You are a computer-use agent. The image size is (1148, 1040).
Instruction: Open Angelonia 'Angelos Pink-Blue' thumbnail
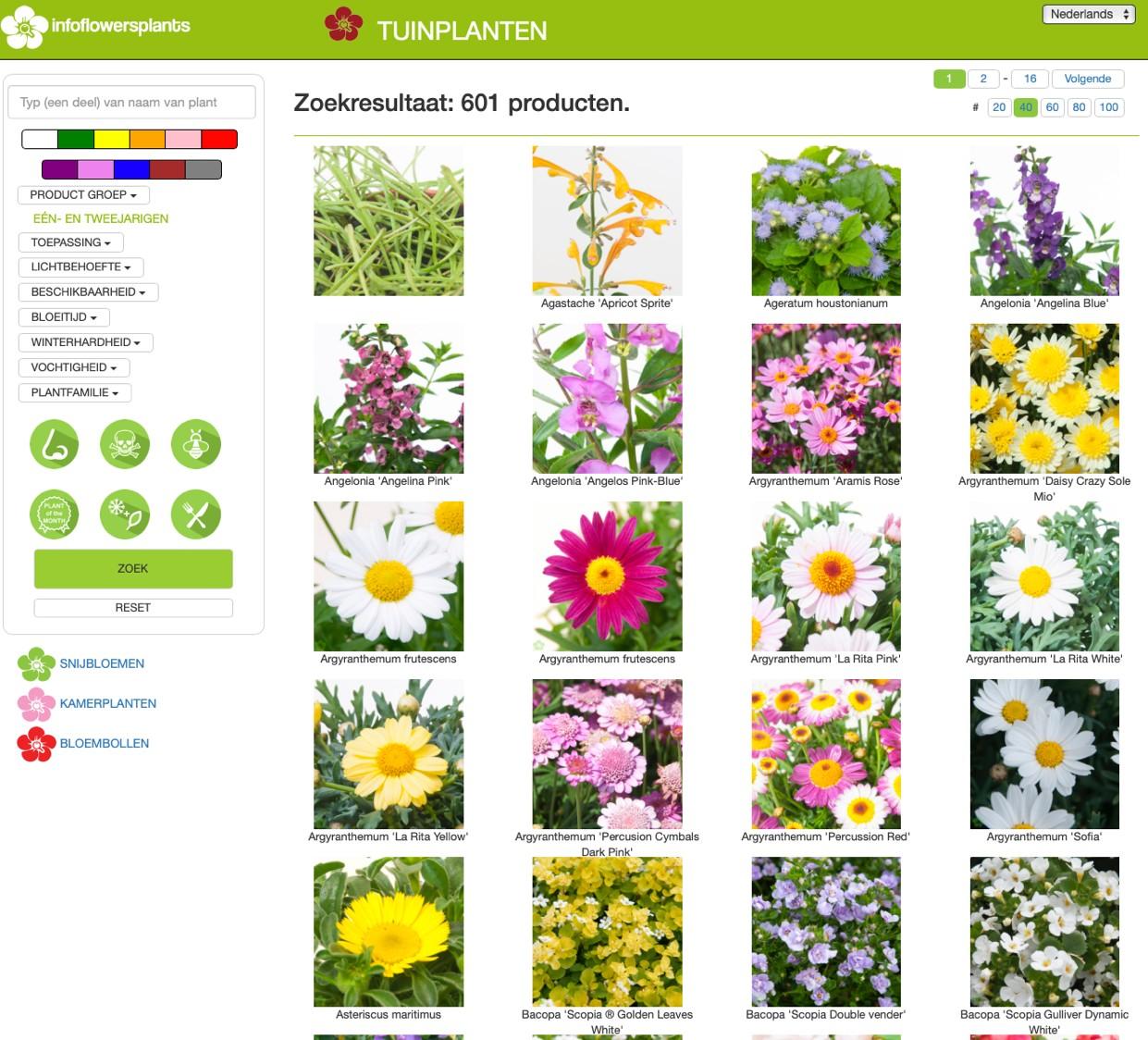[x=607, y=399]
